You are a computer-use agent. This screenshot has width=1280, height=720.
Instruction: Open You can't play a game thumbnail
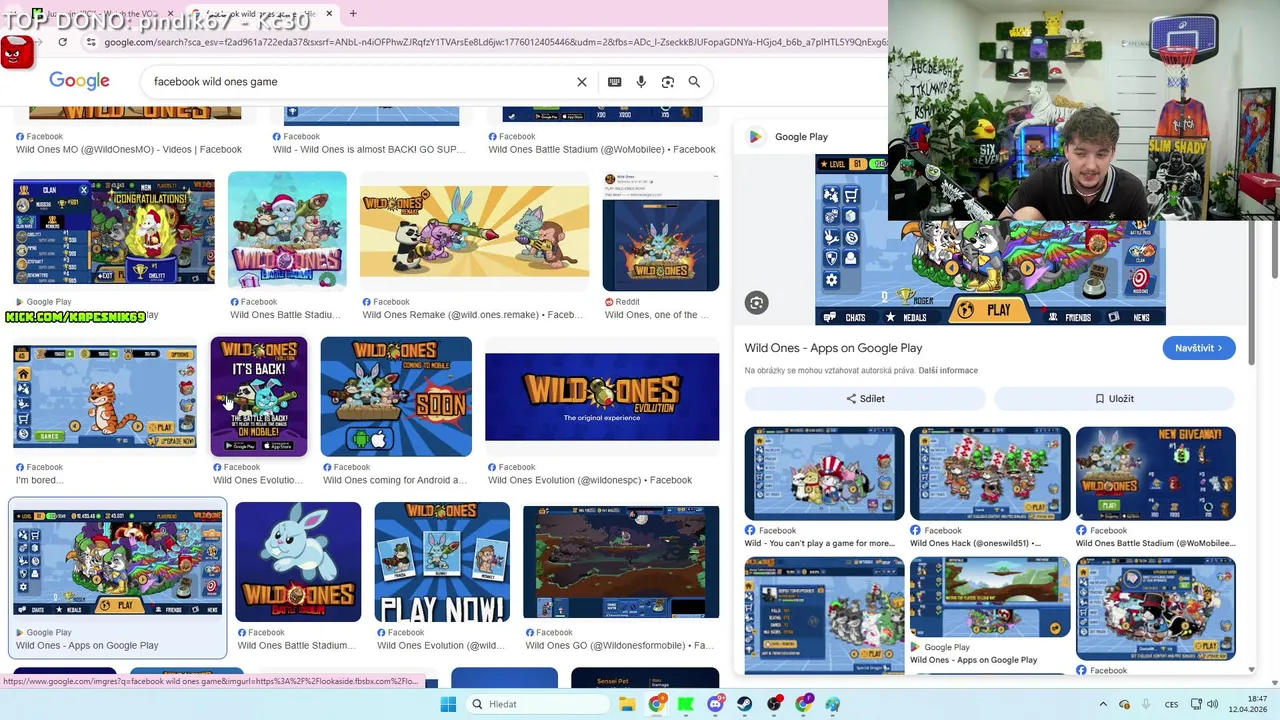click(824, 474)
